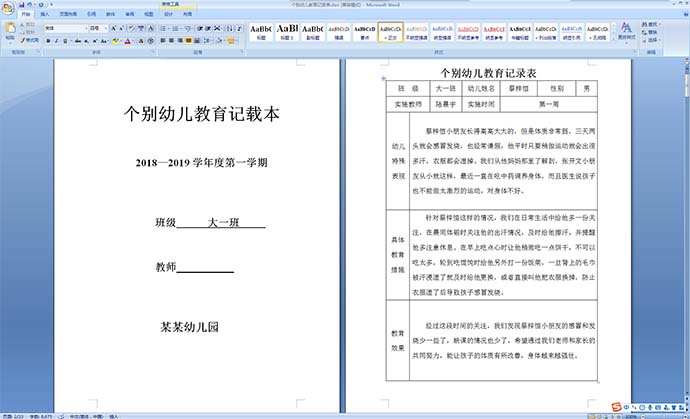Open Help via blue question mark
690x419 pixels.
point(684,14)
